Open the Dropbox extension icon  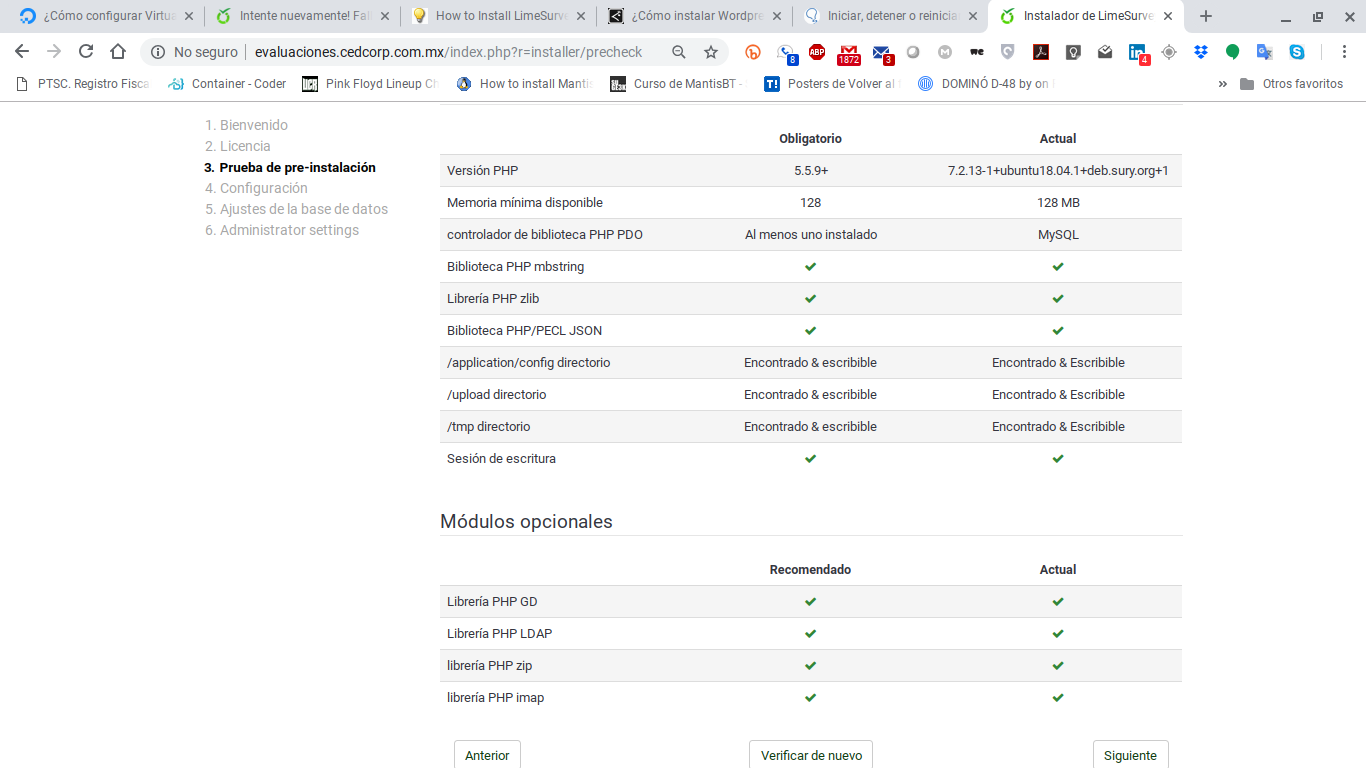point(1201,52)
